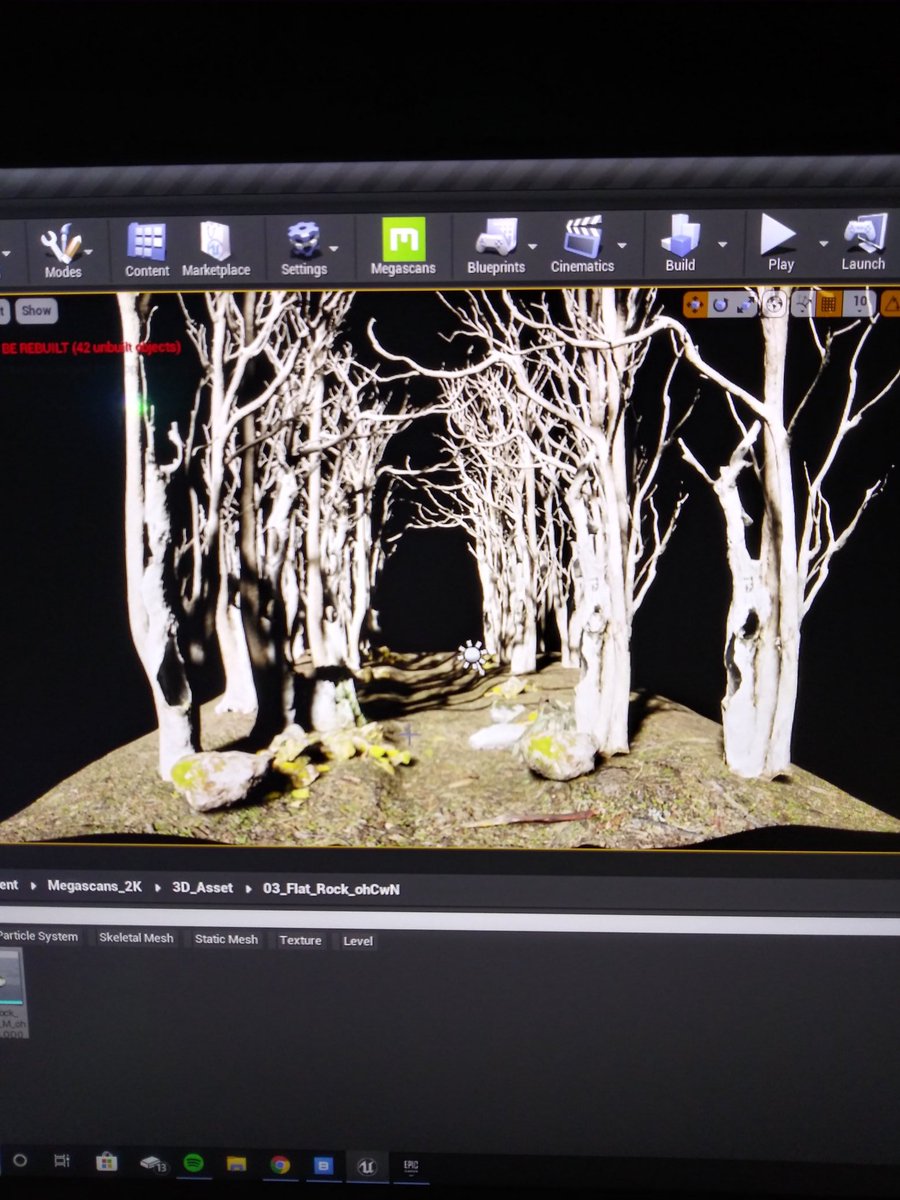900x1200 pixels.
Task: Click the 3D_Asset breadcrumb folder
Action: (x=201, y=888)
